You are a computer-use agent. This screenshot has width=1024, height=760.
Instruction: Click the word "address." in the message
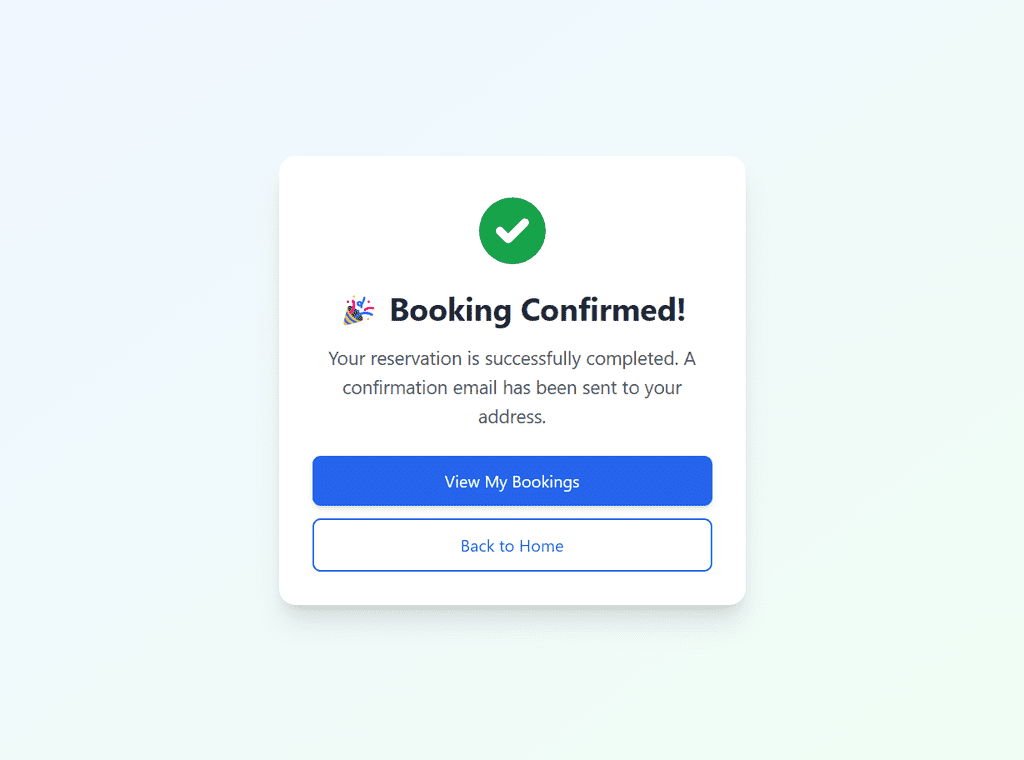(512, 417)
